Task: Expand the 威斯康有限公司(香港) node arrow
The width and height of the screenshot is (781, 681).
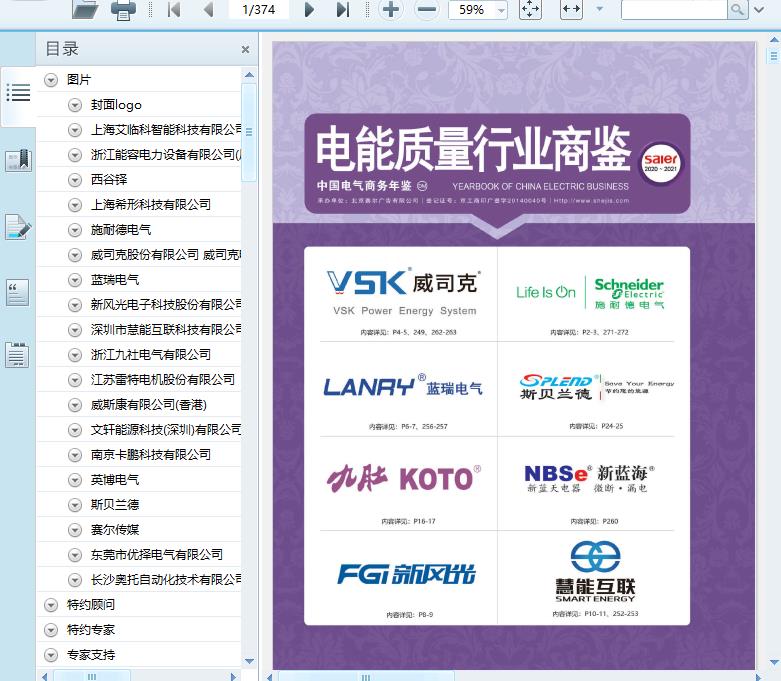Action: click(75, 405)
